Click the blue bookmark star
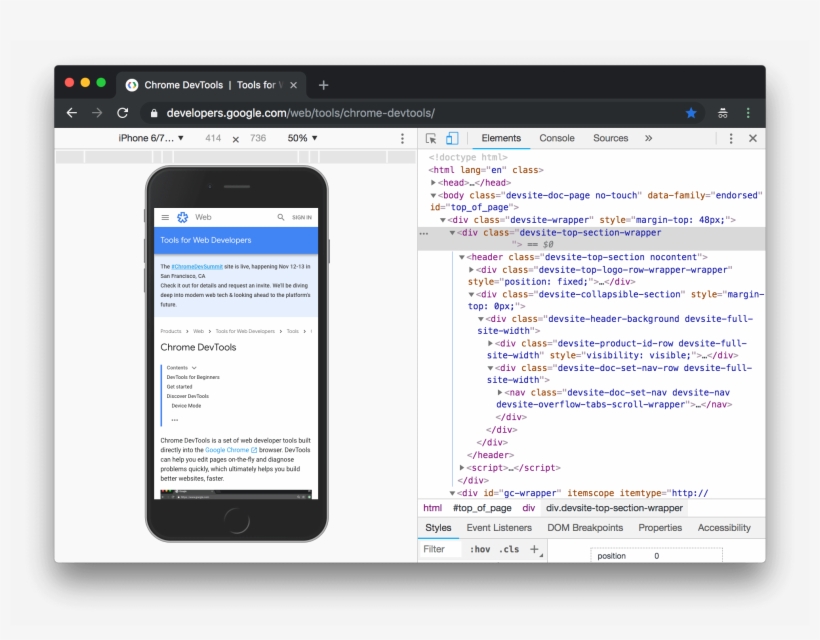820x640 pixels. 691,113
